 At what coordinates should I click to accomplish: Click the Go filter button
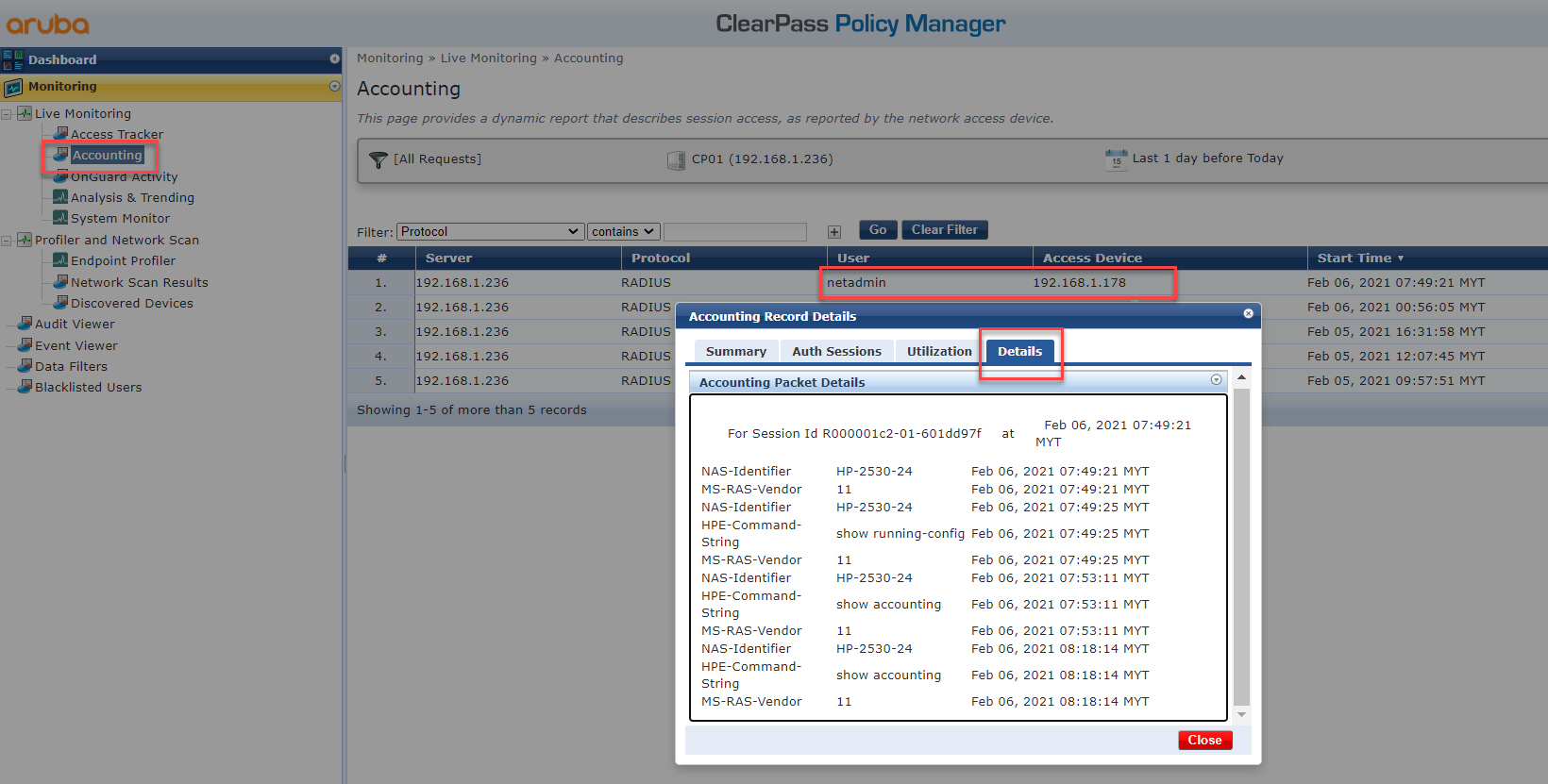tap(878, 229)
